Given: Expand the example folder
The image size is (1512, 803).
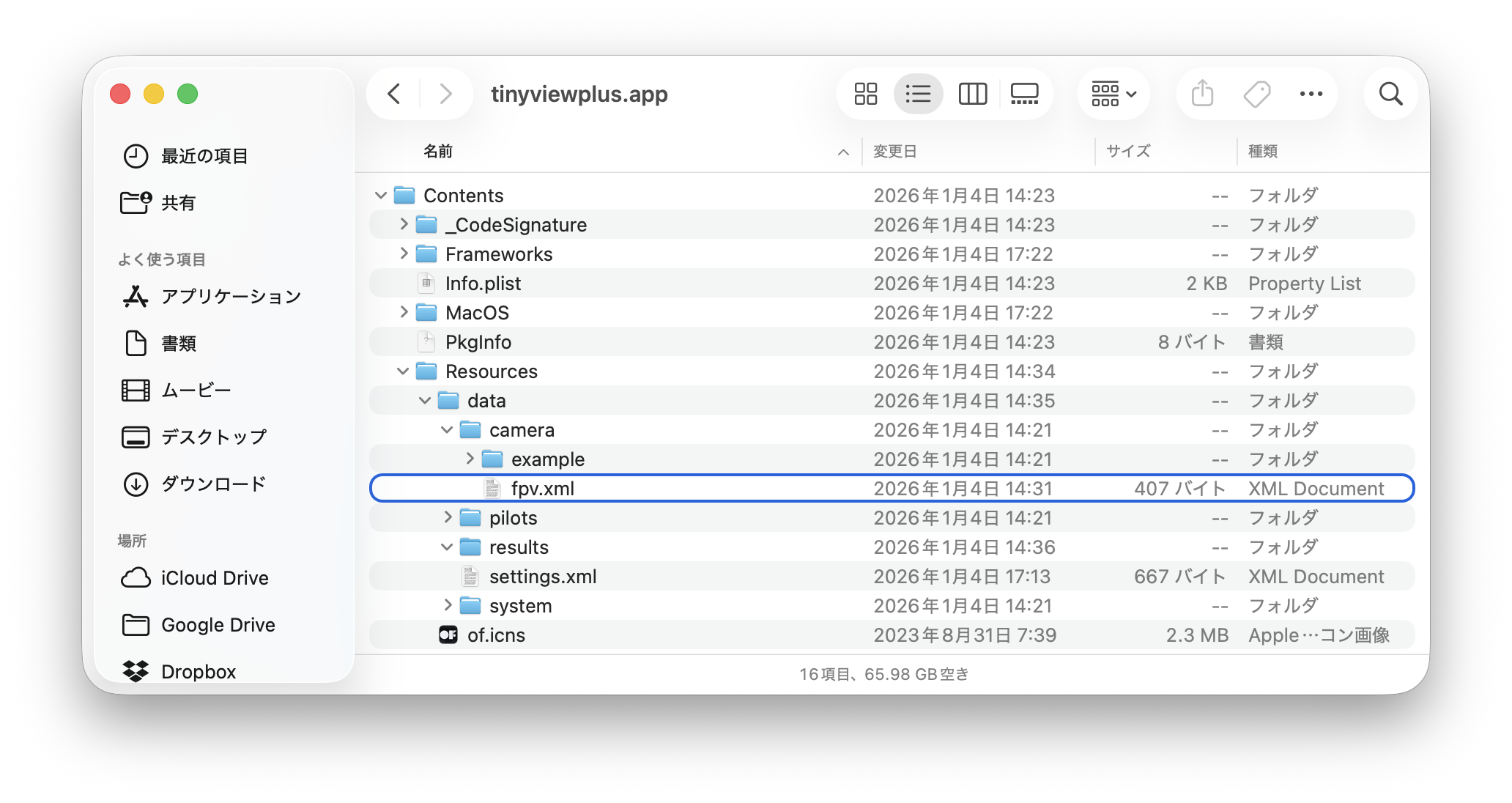Looking at the screenshot, I should [x=470, y=459].
